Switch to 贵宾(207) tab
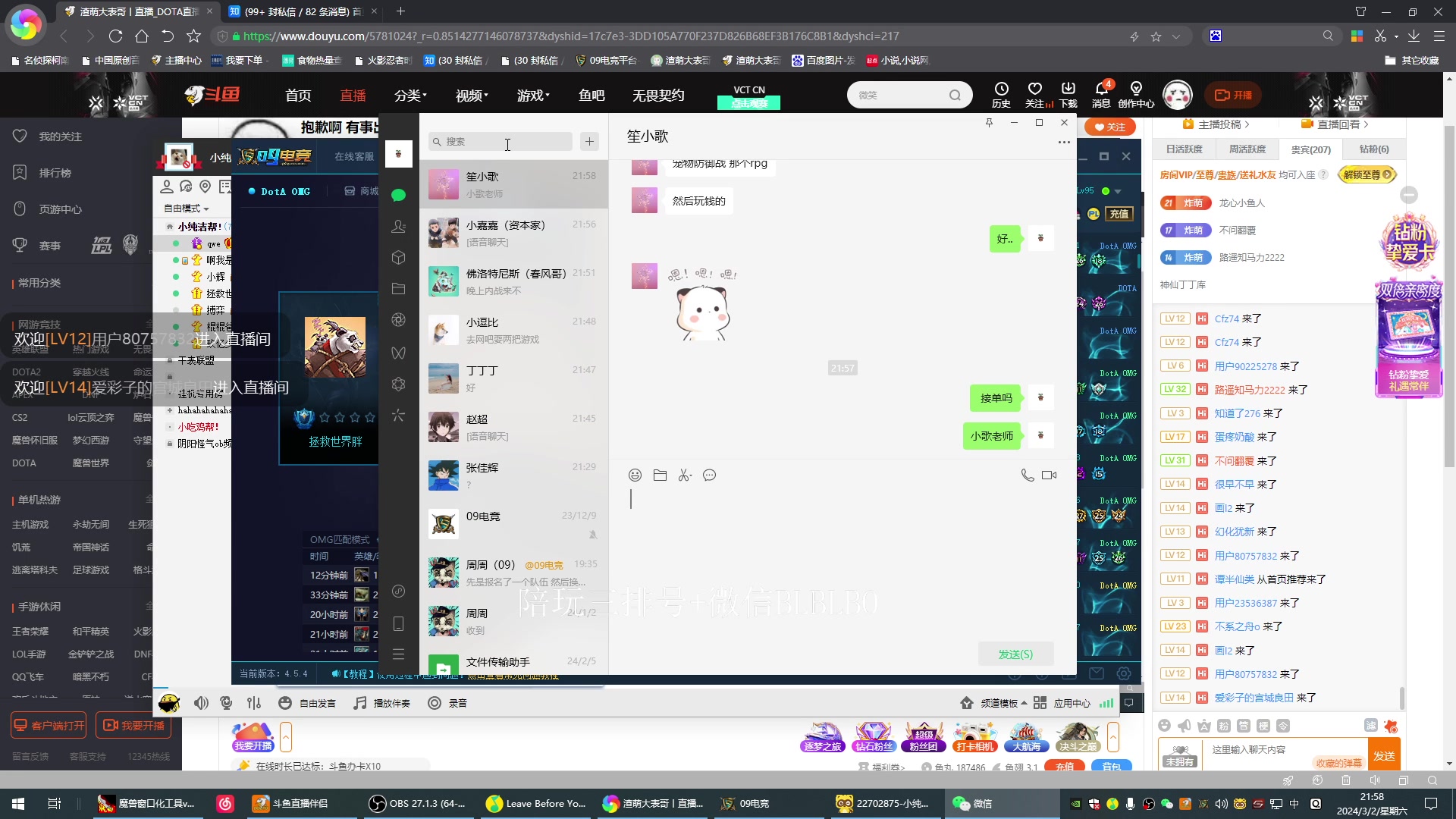1456x819 pixels. 1310,149
